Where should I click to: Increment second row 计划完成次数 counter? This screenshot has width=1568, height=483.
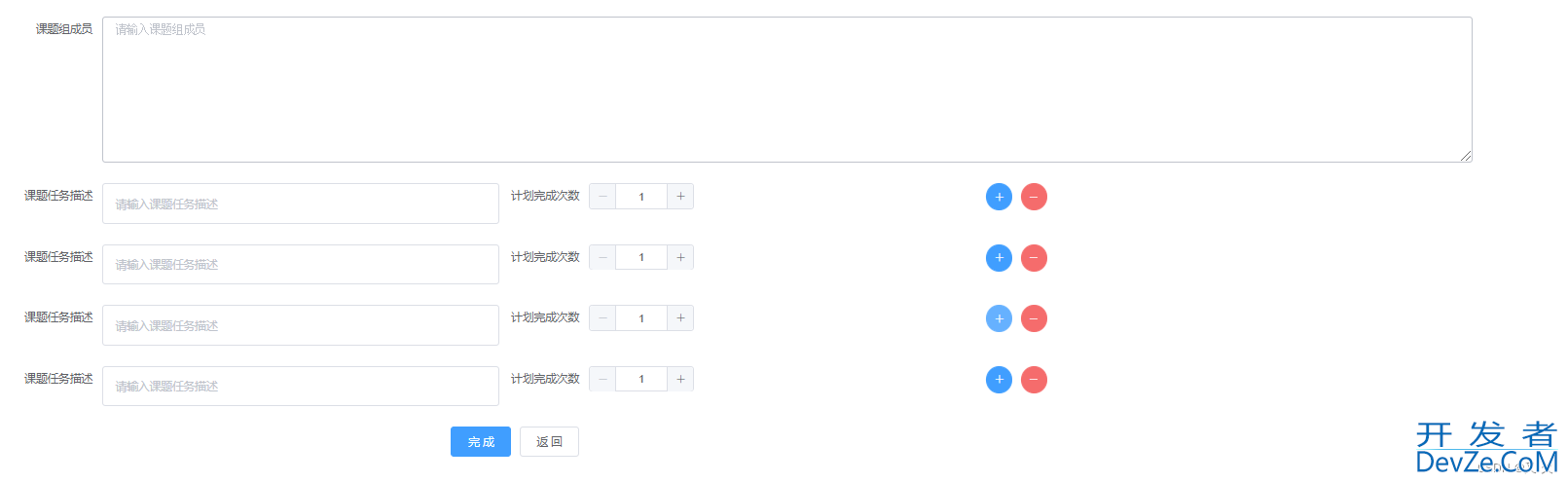tap(680, 257)
